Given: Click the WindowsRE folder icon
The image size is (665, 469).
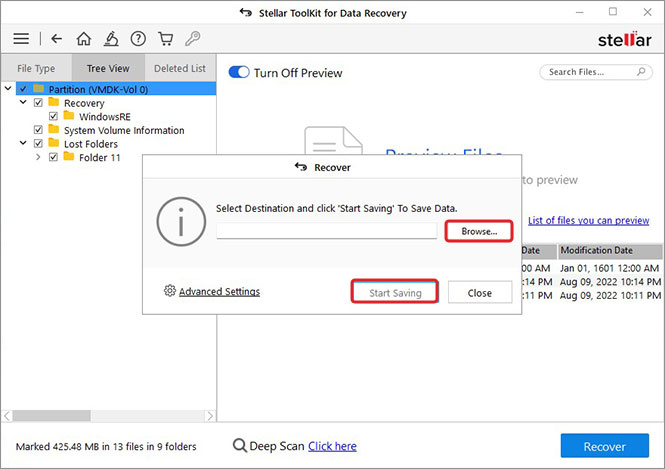Looking at the screenshot, I should pyautogui.click(x=69, y=116).
